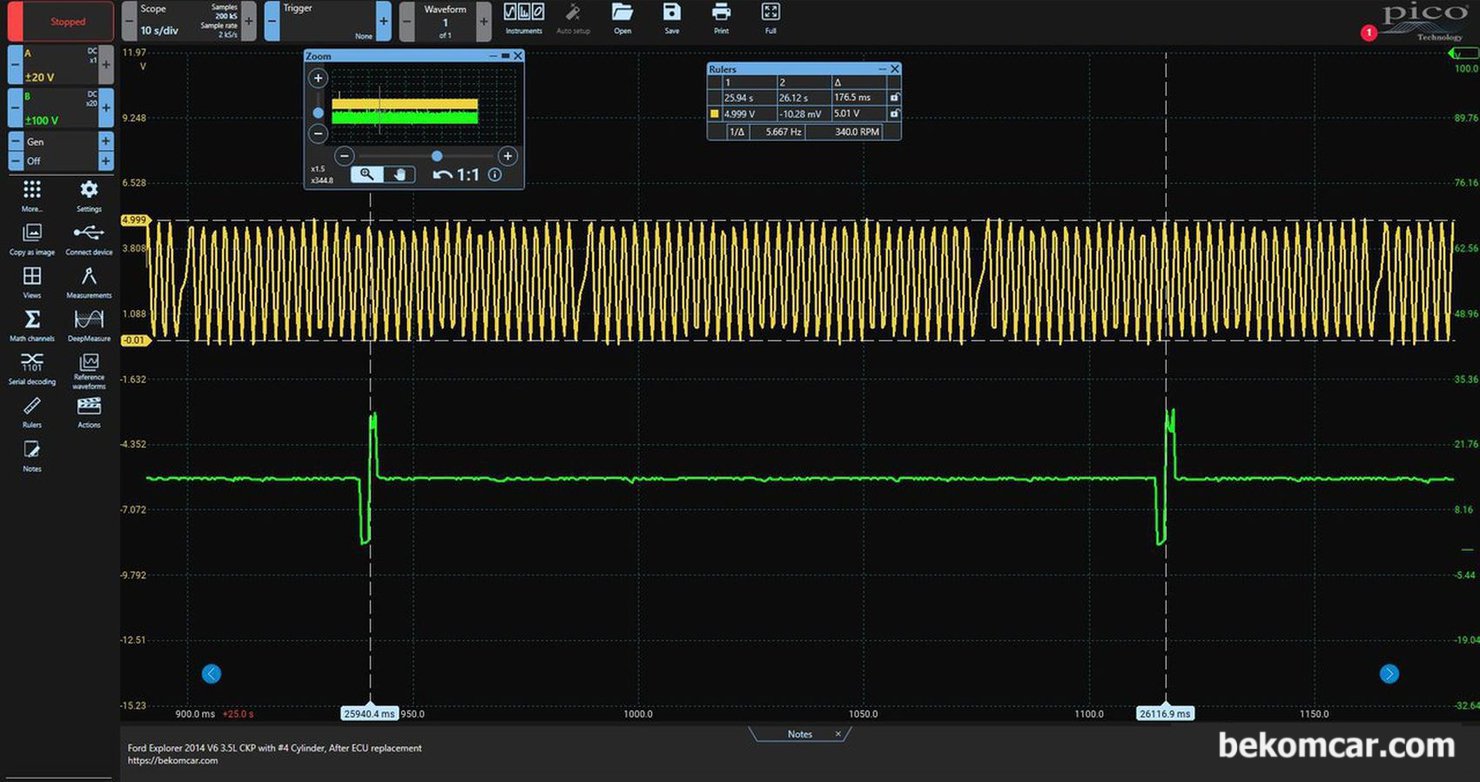Open Channel B ±100 V options
Screen dimensions: 1480x782
pyautogui.click(x=61, y=108)
